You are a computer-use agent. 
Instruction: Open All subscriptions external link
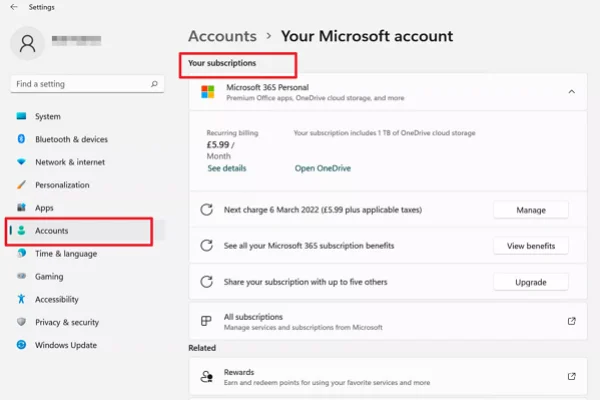571,321
